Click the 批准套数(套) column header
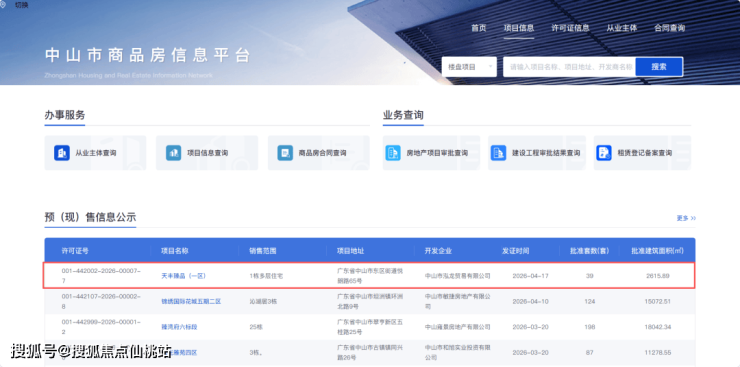This screenshot has width=740, height=367. click(589, 250)
